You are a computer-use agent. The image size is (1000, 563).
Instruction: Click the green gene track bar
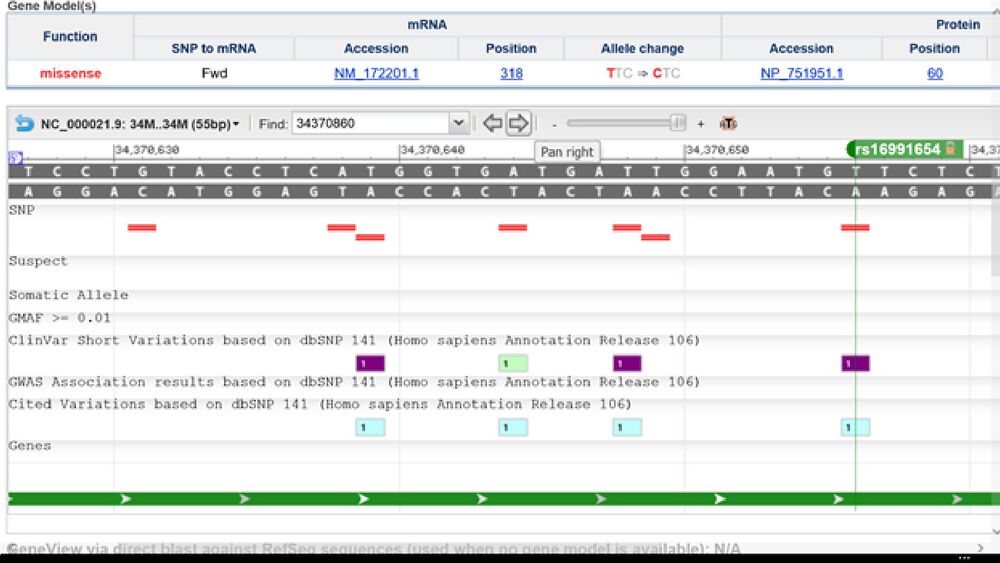[500, 498]
